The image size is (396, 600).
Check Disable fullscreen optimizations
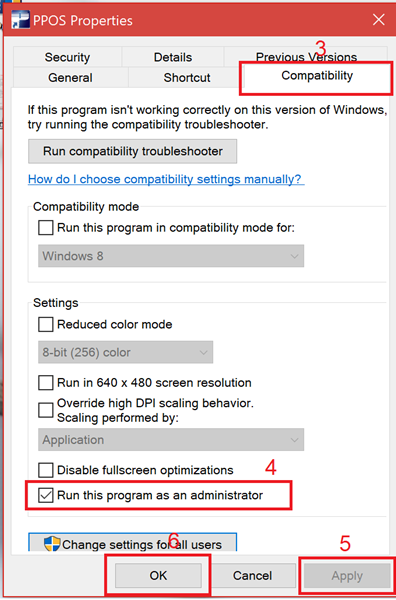coord(46,470)
